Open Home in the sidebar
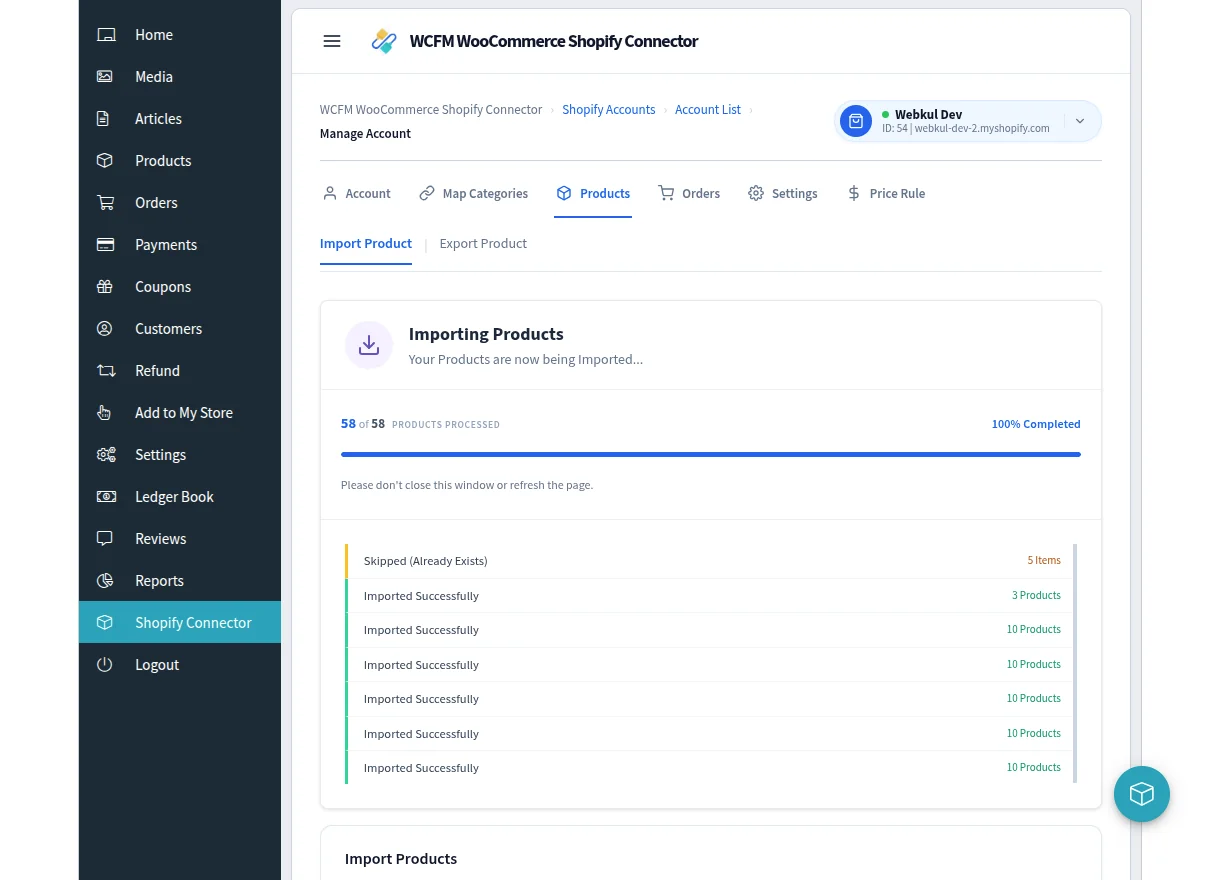 click(x=180, y=35)
